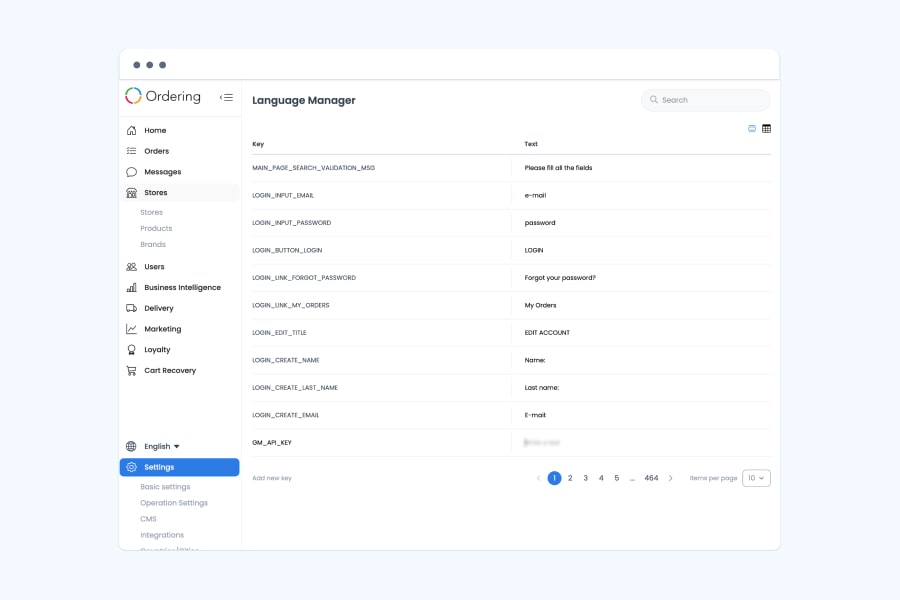Click the Home house icon
900x600 pixels.
[x=131, y=130]
